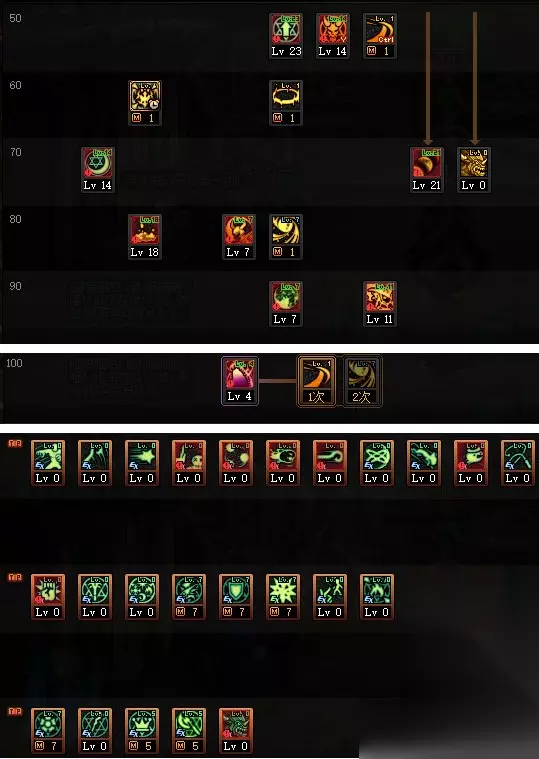
Task: Choose the orange slash skill marked Ctrl
Action: (380, 36)
